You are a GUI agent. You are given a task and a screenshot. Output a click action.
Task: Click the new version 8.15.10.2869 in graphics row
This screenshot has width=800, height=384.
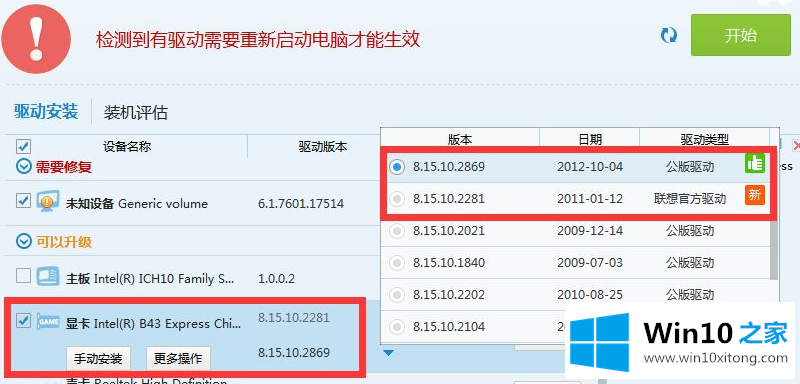point(294,352)
